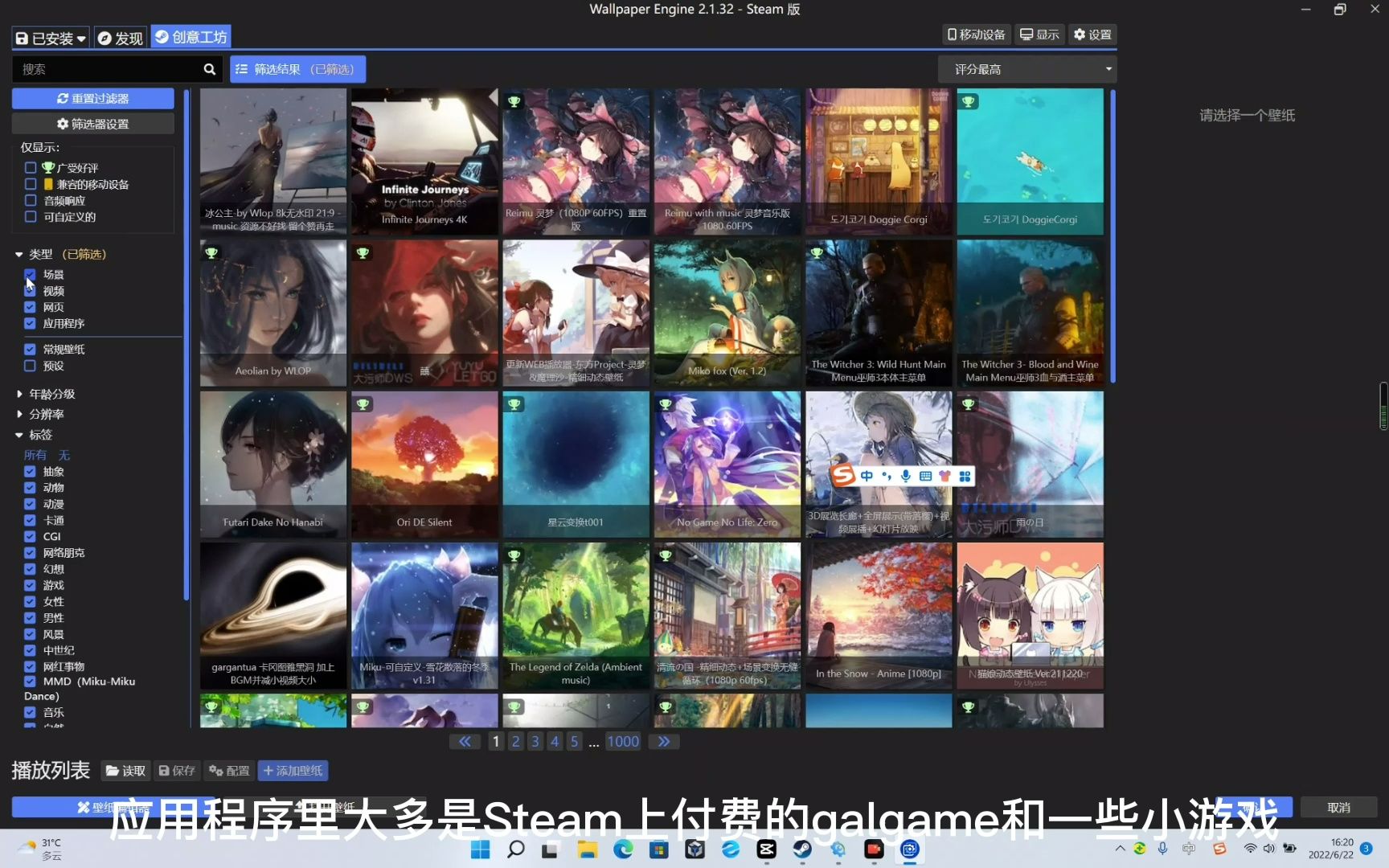Enable compatible mobile devices (兼容的移动设备) checkbox
The image size is (1389, 868).
(x=31, y=184)
